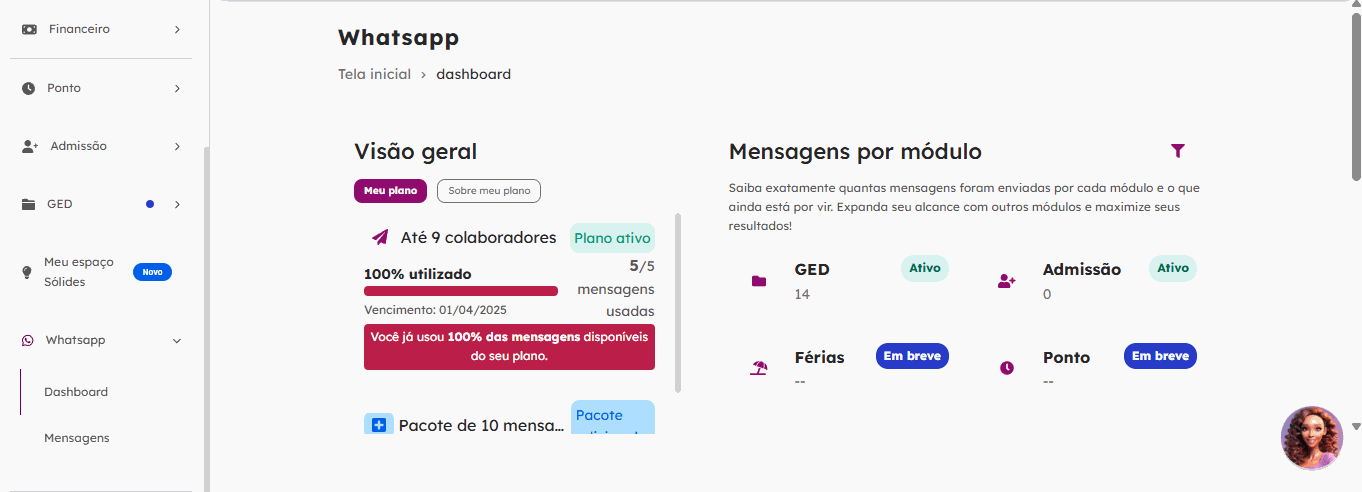The image size is (1362, 492).
Task: Click the Férias beach umbrella icon
Action: pyautogui.click(x=759, y=368)
